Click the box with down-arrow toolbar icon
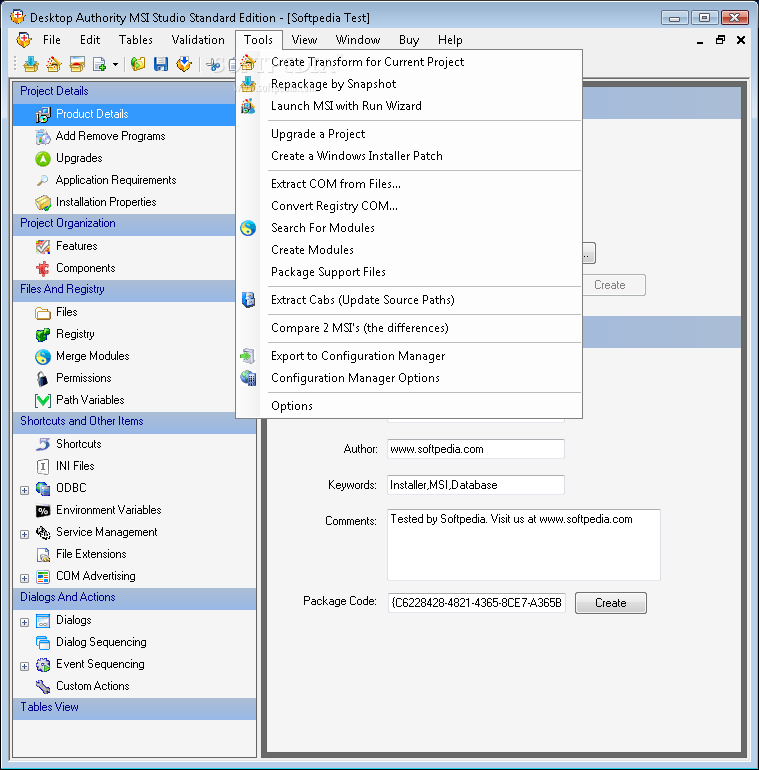Image resolution: width=759 pixels, height=770 pixels. pos(184,64)
